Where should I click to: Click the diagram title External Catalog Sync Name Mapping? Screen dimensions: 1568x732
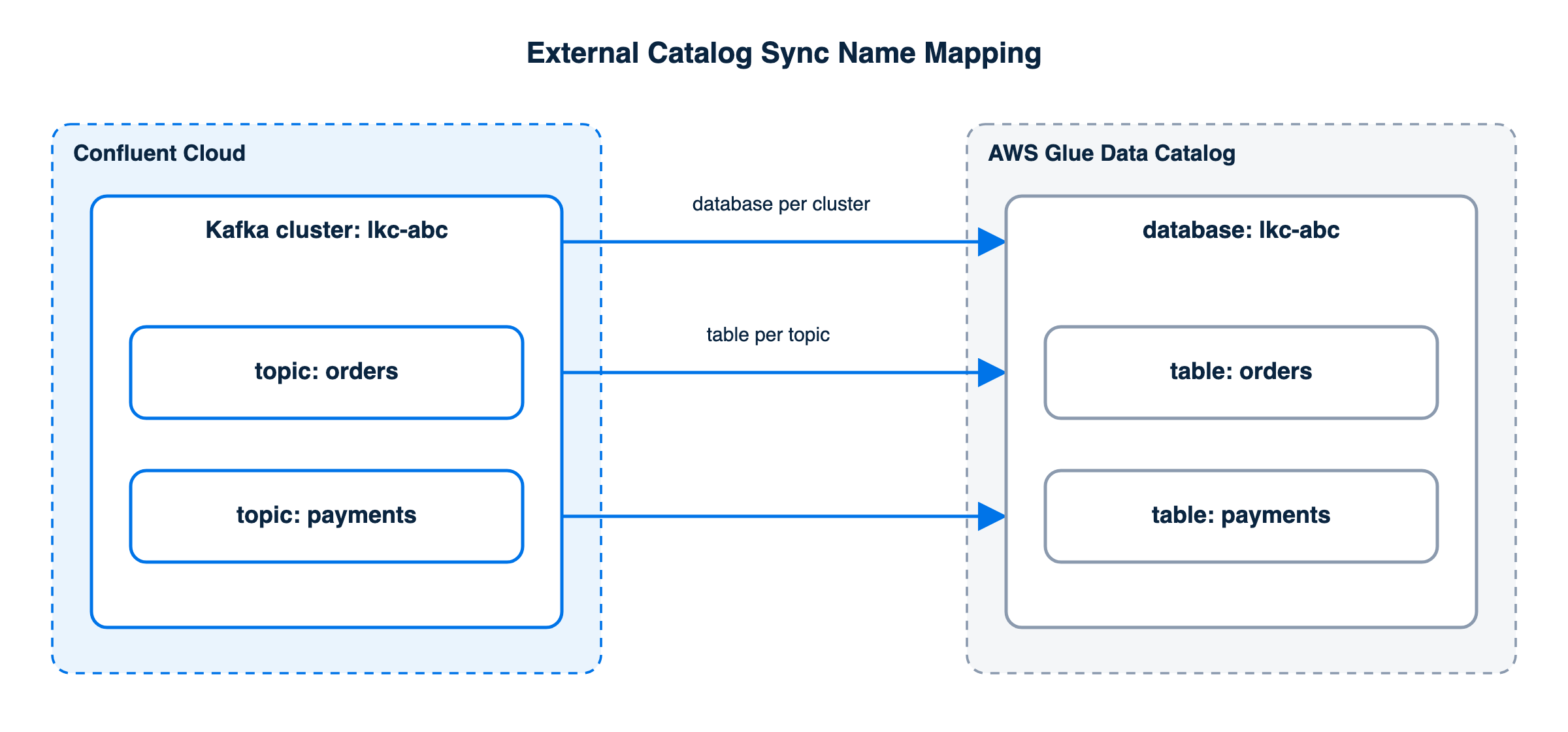784,54
